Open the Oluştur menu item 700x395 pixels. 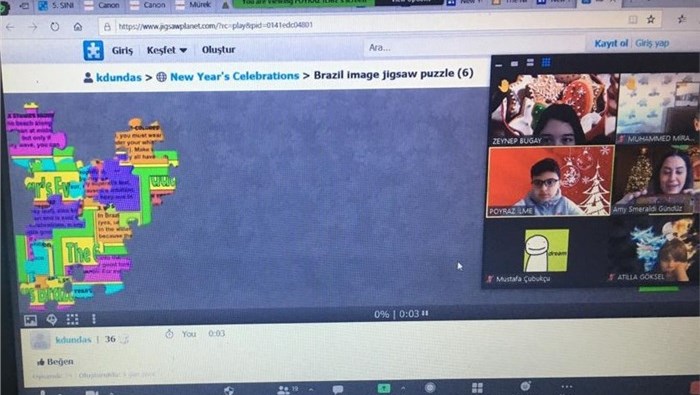(x=218, y=50)
